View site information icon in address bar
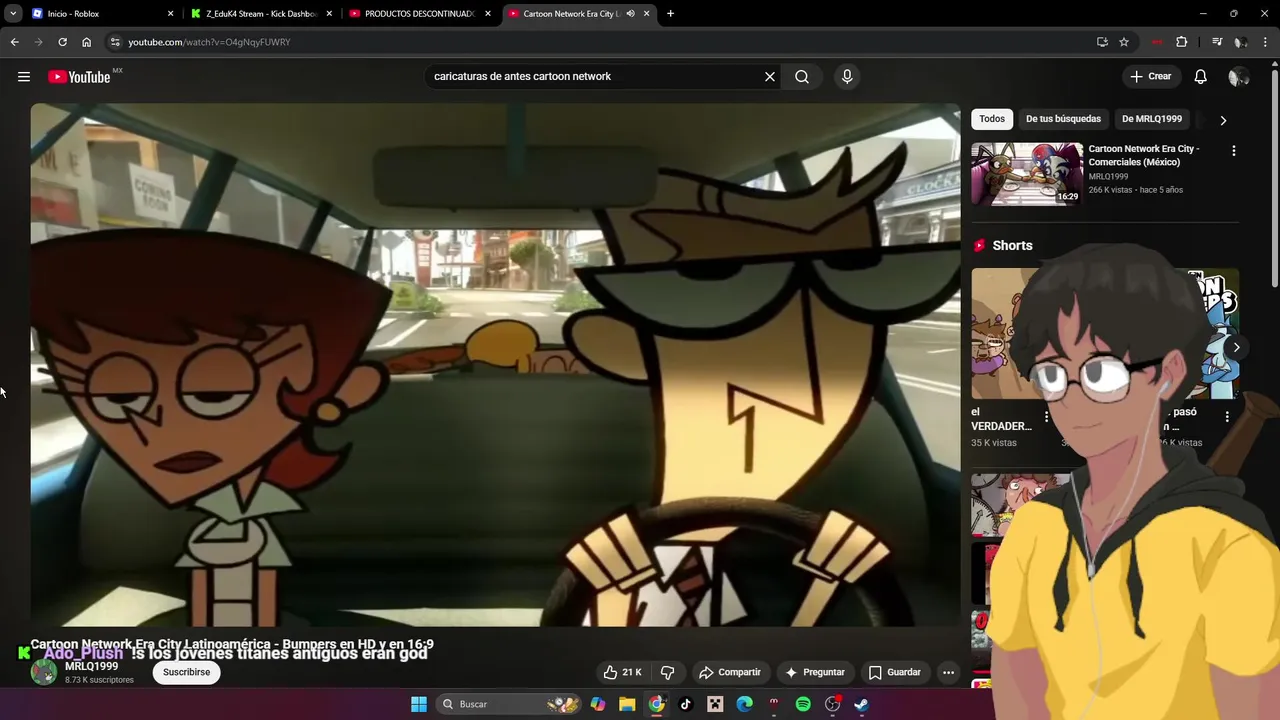 click(x=115, y=42)
